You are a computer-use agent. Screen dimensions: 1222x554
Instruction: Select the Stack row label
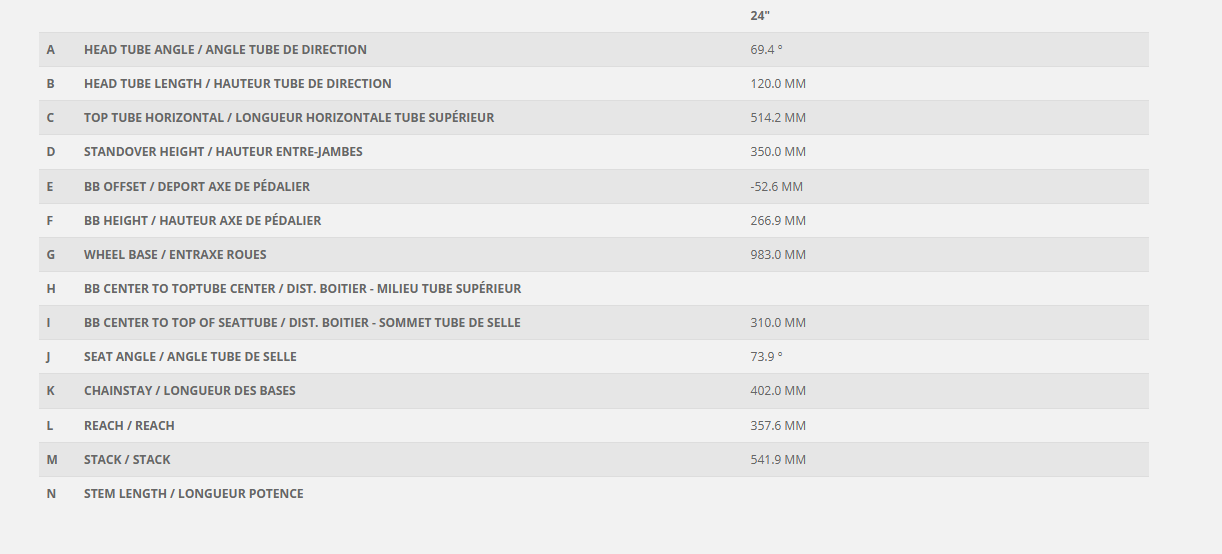[127, 460]
